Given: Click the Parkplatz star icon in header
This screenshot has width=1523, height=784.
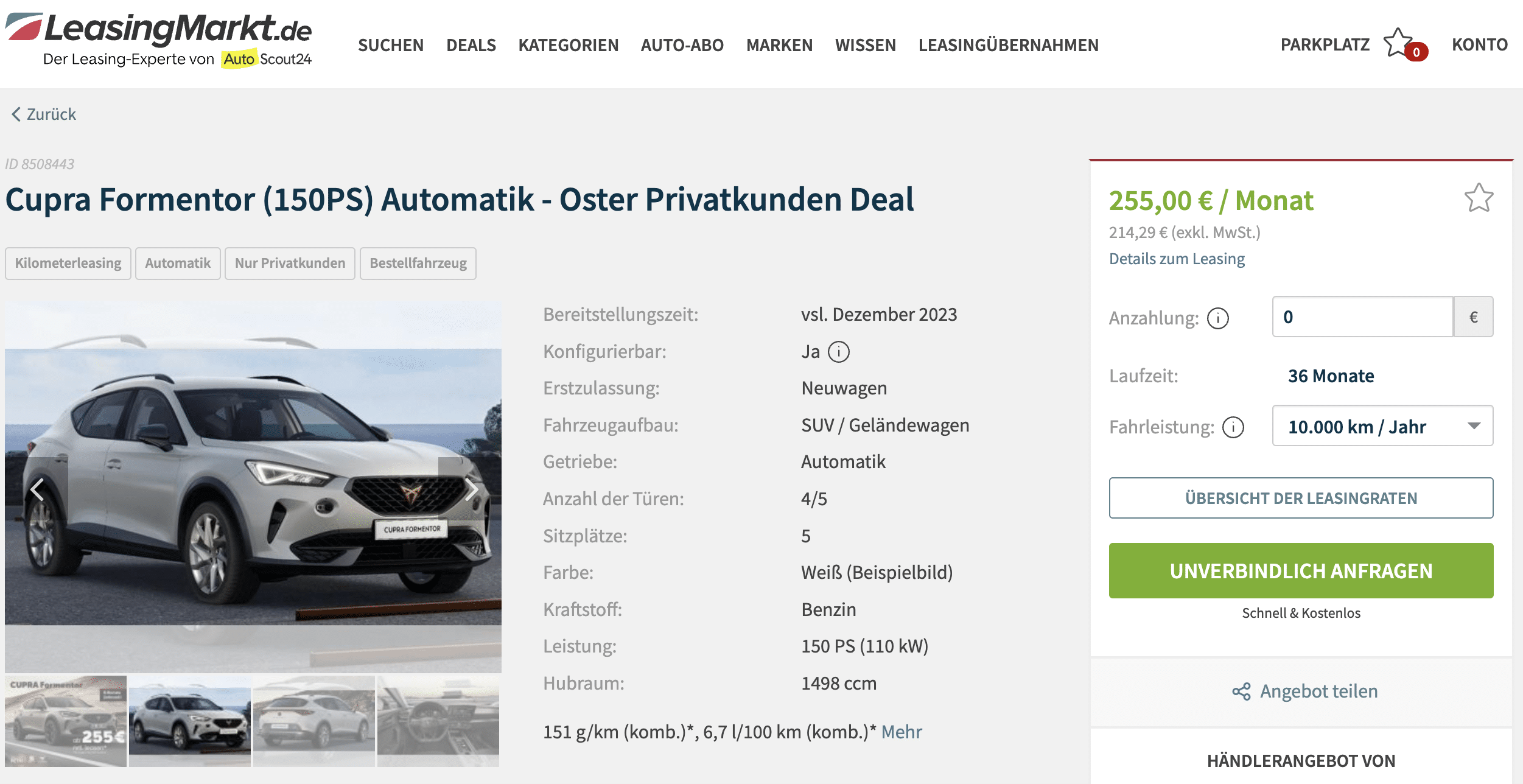Looking at the screenshot, I should [x=1398, y=44].
